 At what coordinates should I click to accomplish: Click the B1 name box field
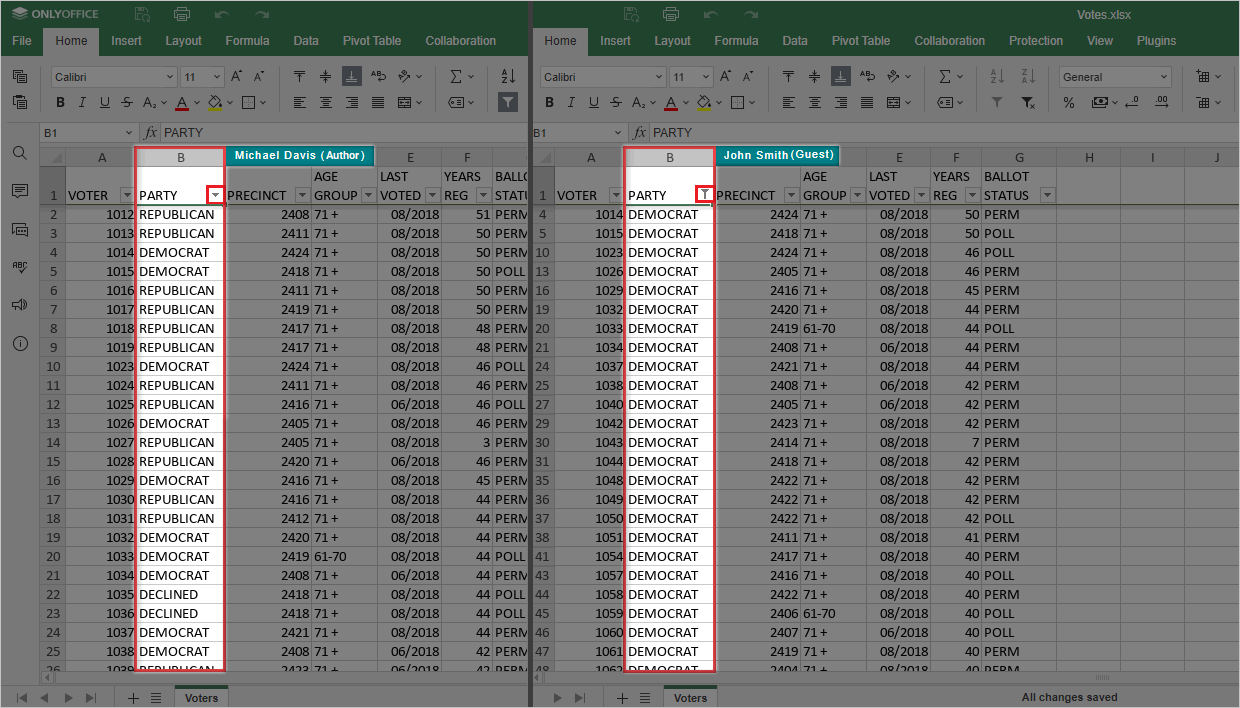tap(80, 131)
